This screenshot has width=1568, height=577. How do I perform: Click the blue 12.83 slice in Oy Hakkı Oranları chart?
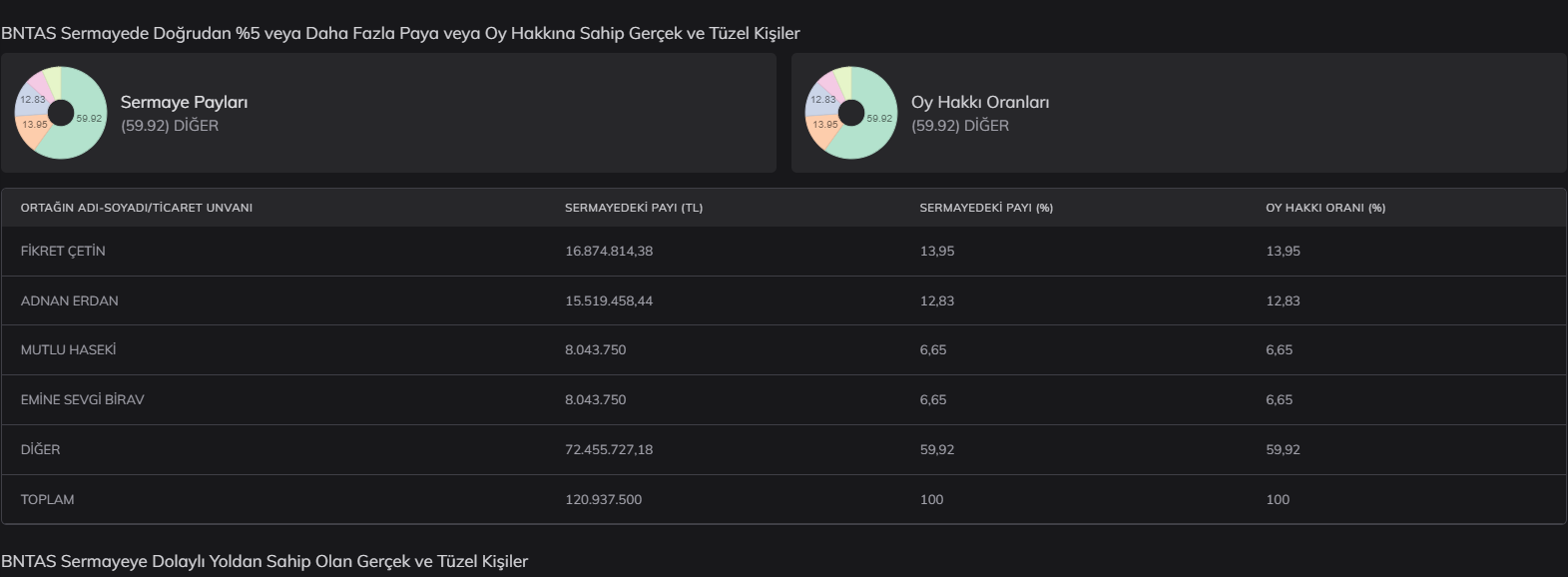[820, 98]
